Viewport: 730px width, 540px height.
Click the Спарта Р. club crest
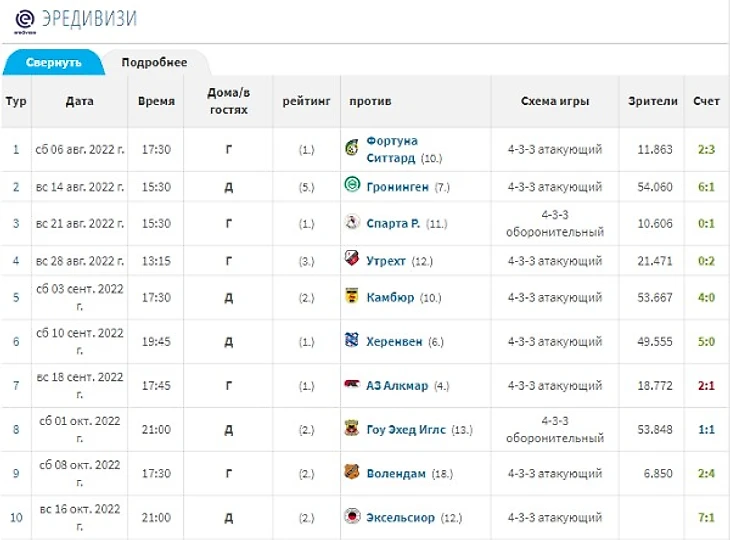pyautogui.click(x=351, y=223)
